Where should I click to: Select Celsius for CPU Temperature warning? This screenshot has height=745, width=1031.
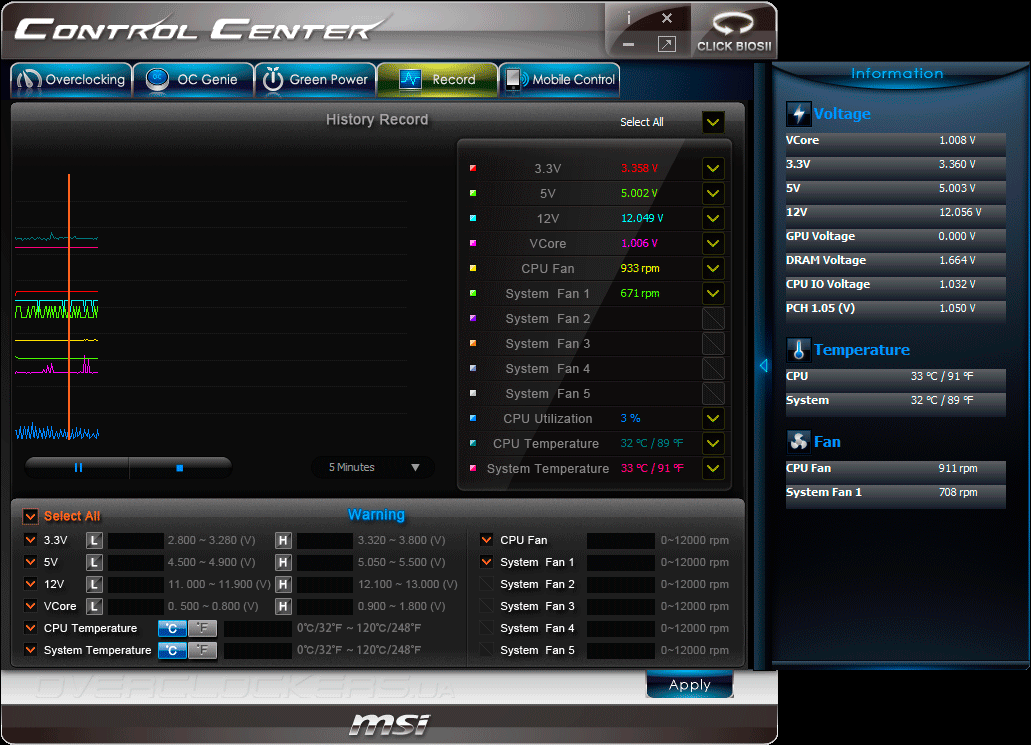pos(172,628)
